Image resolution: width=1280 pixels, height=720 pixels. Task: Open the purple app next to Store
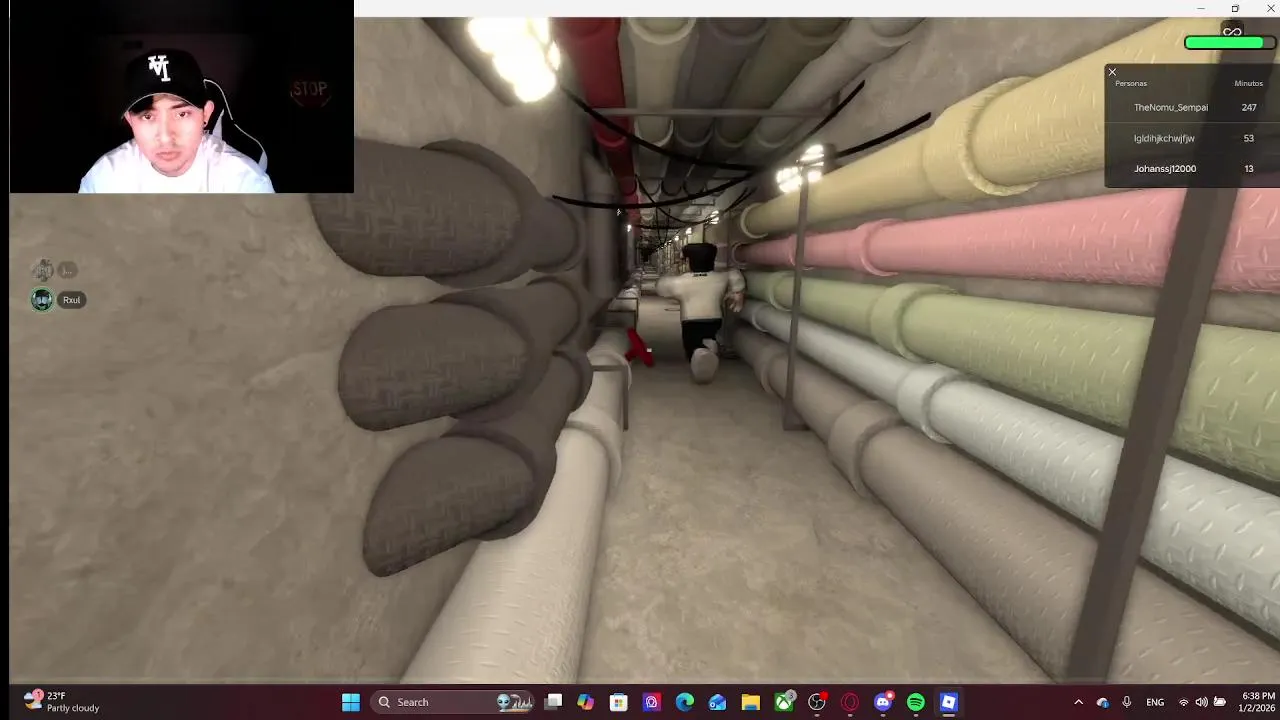[652, 702]
